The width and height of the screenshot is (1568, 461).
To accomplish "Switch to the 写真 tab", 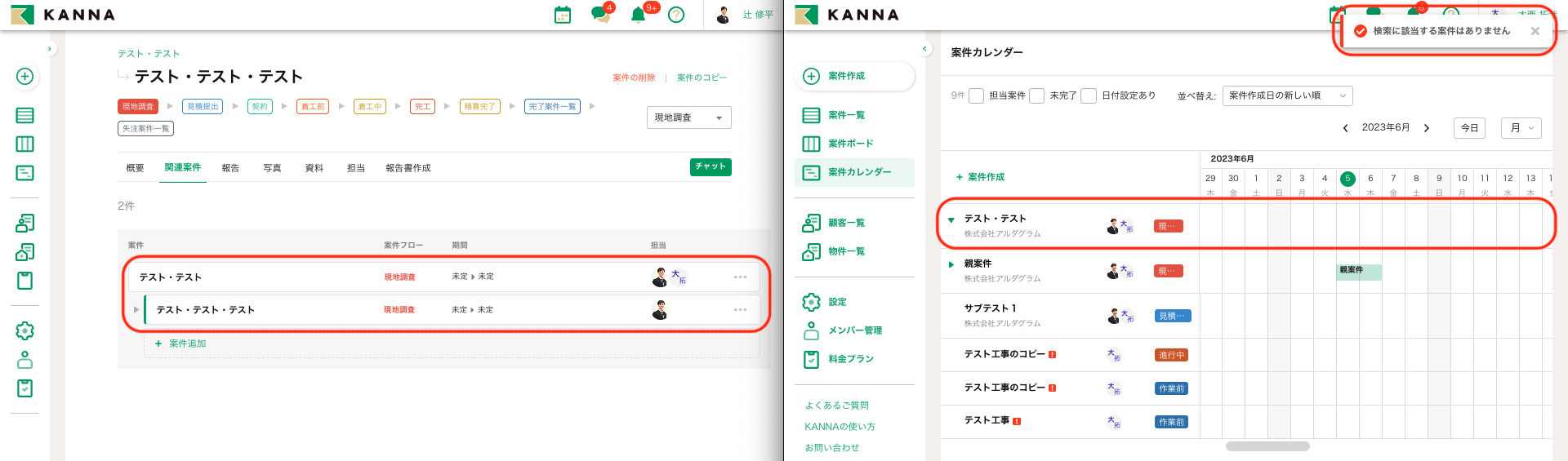I will click(x=272, y=168).
